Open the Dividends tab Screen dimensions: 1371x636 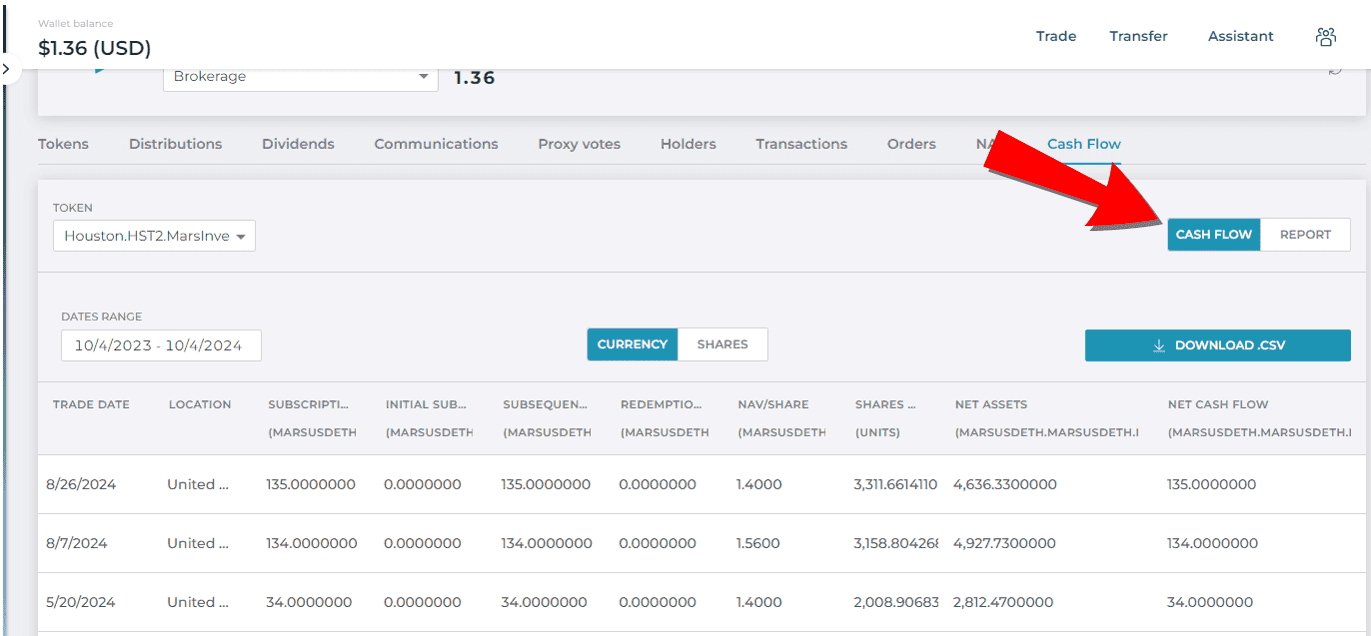(x=298, y=144)
